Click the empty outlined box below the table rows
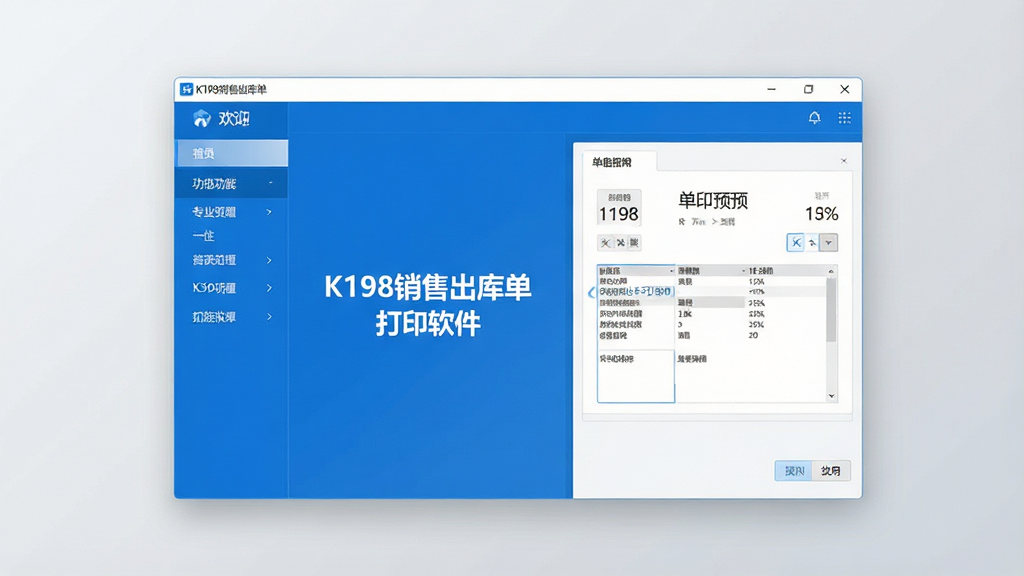The height and width of the screenshot is (576, 1024). tap(635, 376)
